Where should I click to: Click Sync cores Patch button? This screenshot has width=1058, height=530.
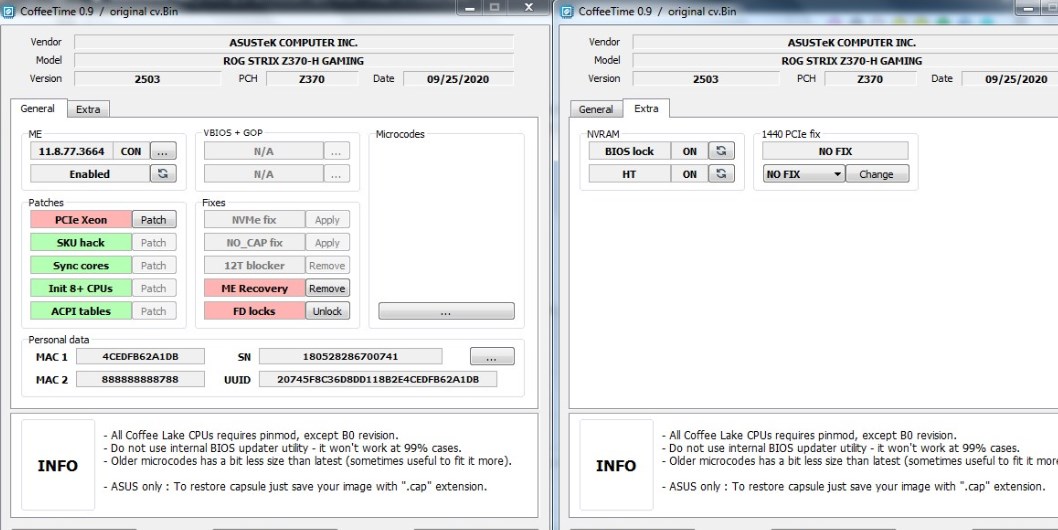pos(154,265)
